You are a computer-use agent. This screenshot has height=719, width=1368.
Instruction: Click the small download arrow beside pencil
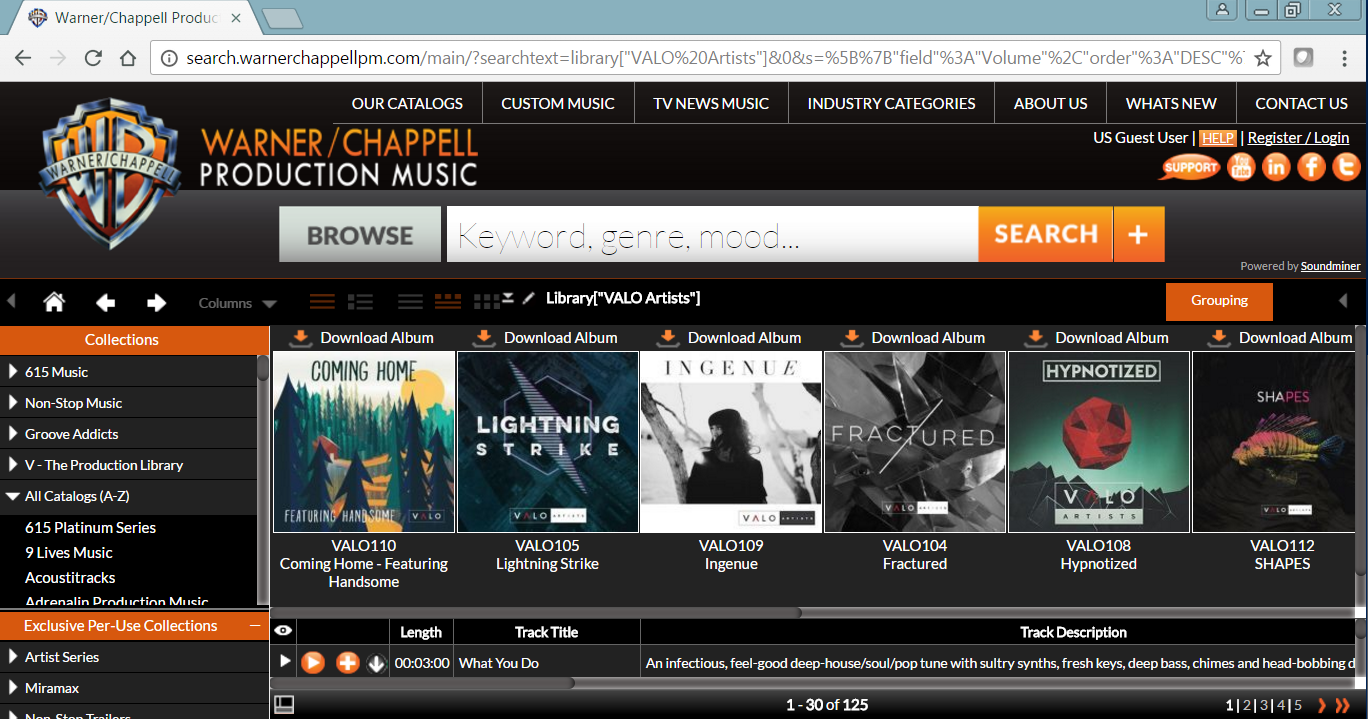508,297
